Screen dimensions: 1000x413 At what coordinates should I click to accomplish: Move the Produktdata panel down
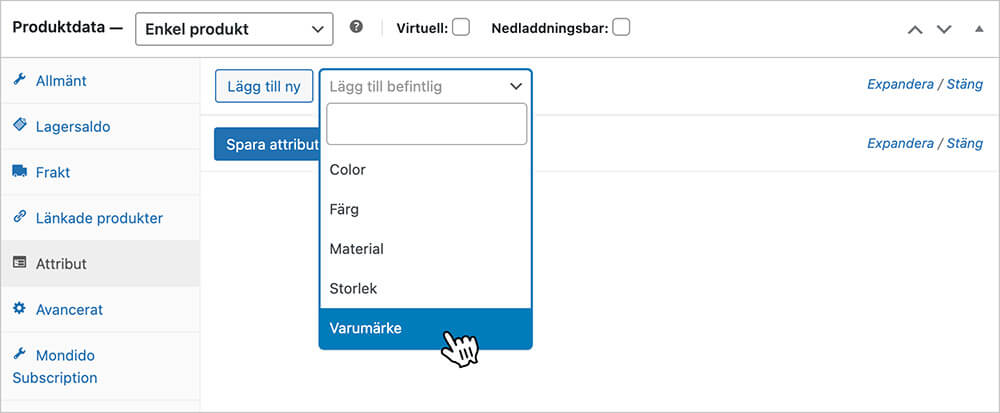(x=944, y=29)
